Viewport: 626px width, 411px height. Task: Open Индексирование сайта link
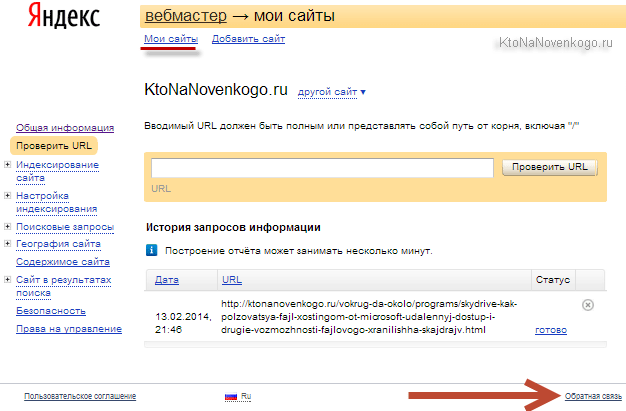[57, 171]
